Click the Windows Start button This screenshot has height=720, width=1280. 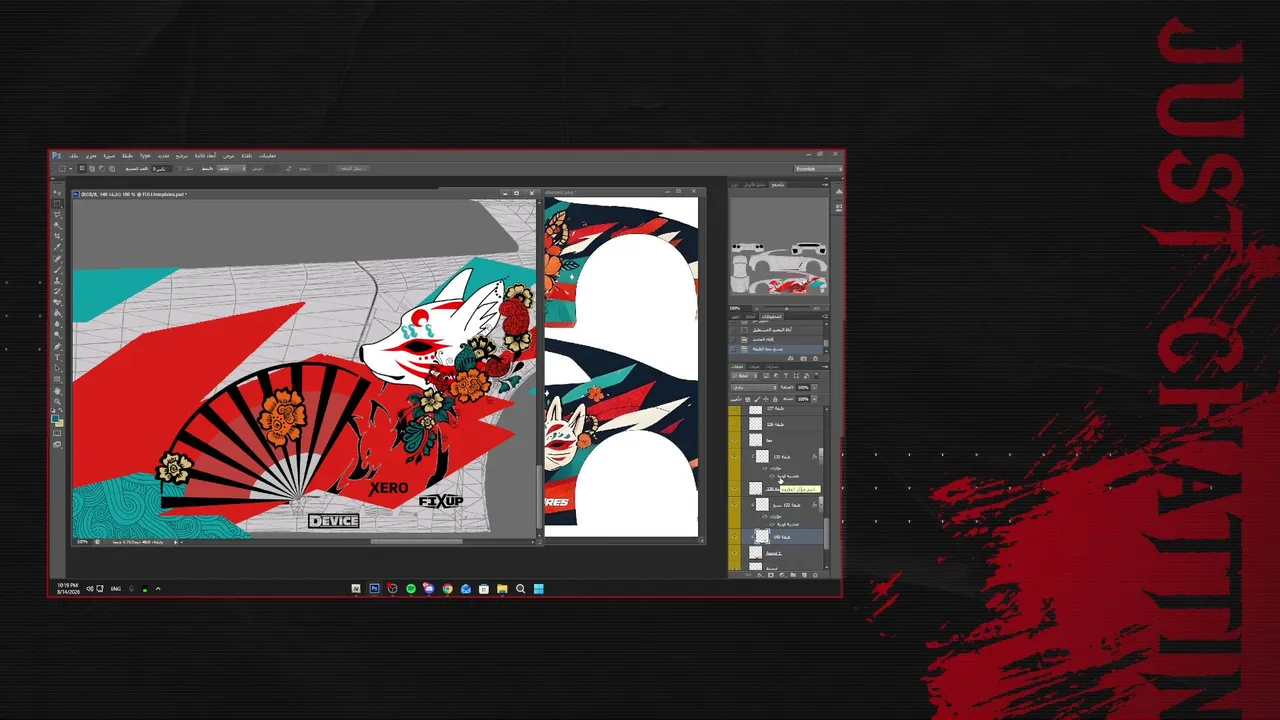(x=538, y=589)
